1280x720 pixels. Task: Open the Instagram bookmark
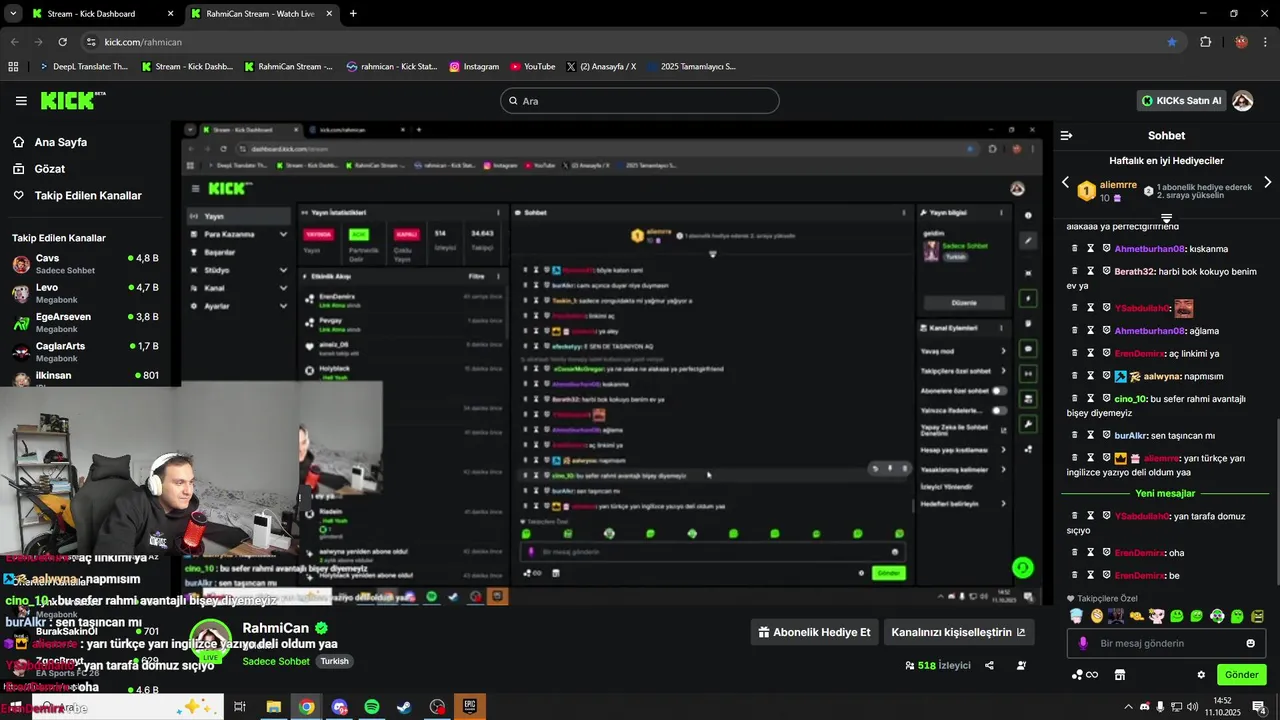pos(474,67)
